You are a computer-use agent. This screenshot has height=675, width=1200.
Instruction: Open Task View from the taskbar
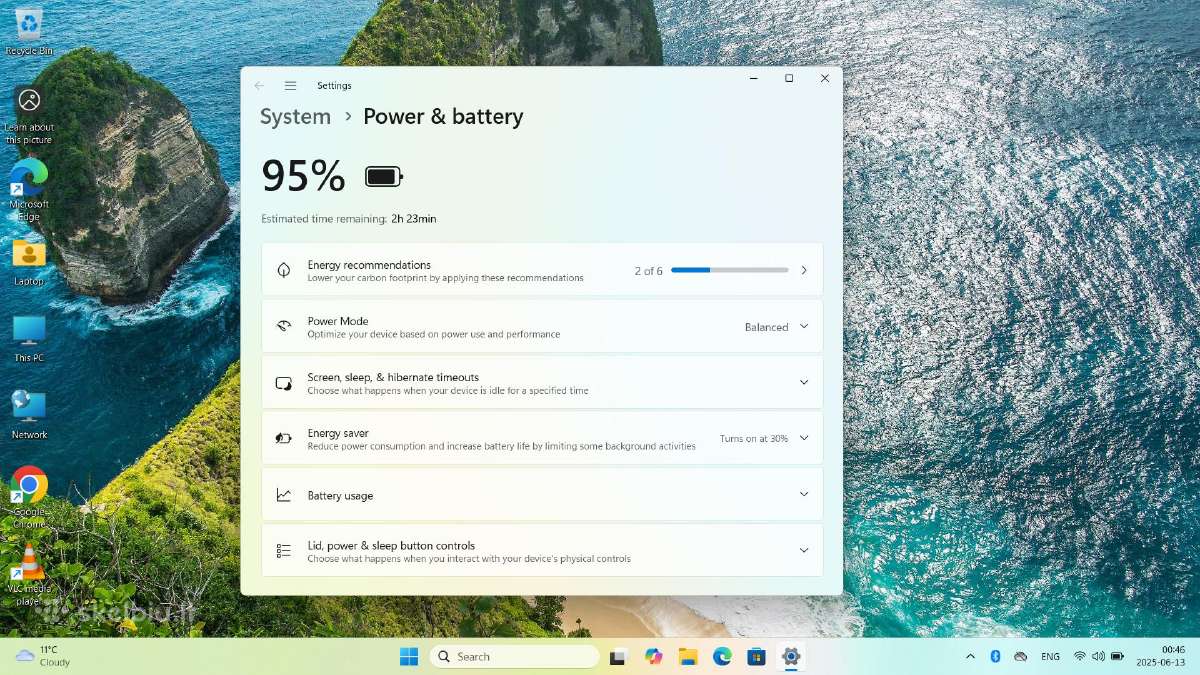click(619, 656)
